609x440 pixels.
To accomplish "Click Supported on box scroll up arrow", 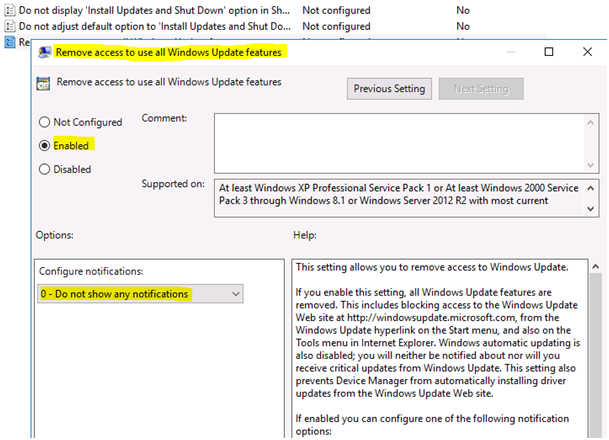I will tap(590, 188).
